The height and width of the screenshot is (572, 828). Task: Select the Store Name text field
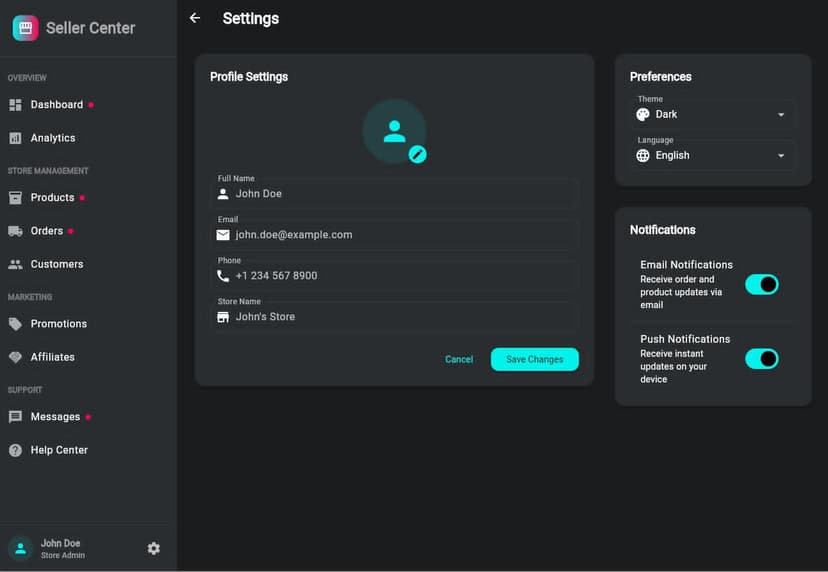tap(400, 317)
